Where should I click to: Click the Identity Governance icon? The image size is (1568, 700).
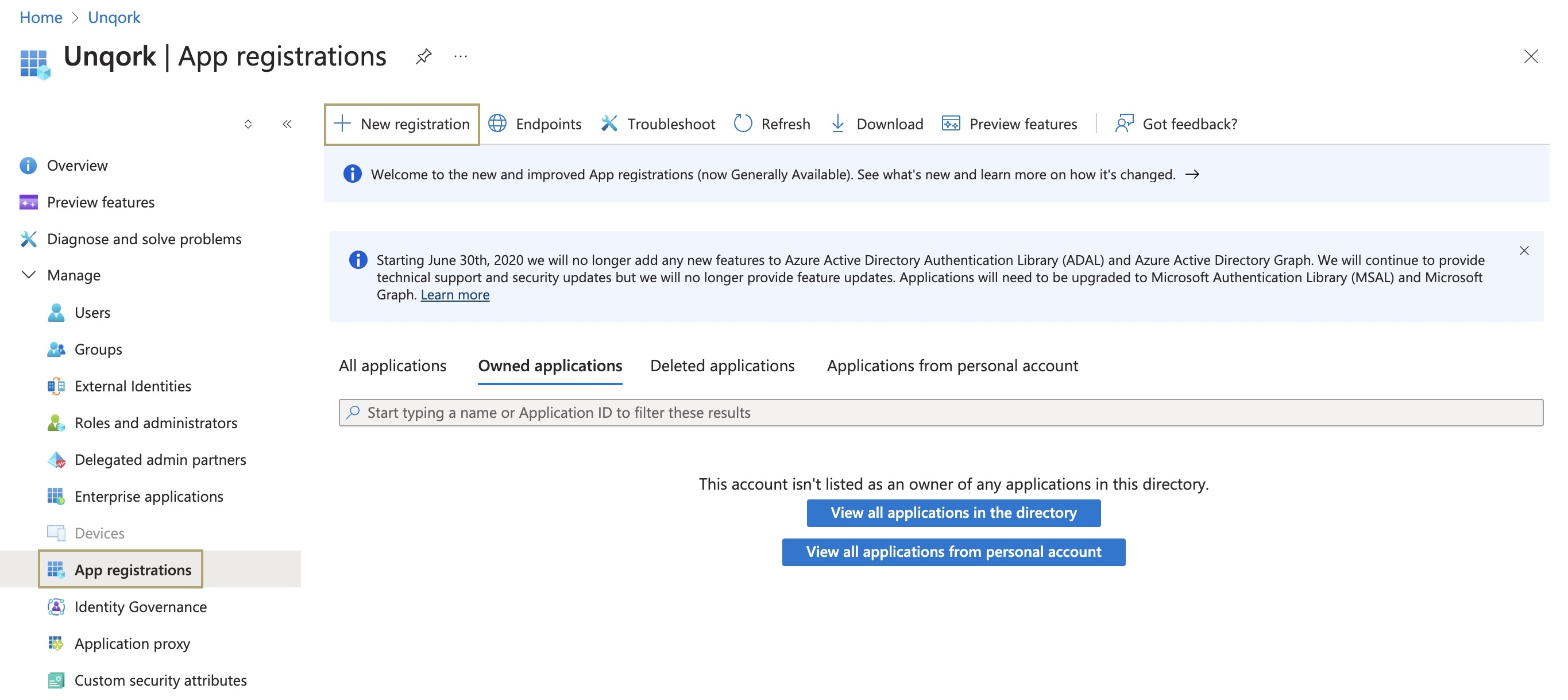point(56,607)
